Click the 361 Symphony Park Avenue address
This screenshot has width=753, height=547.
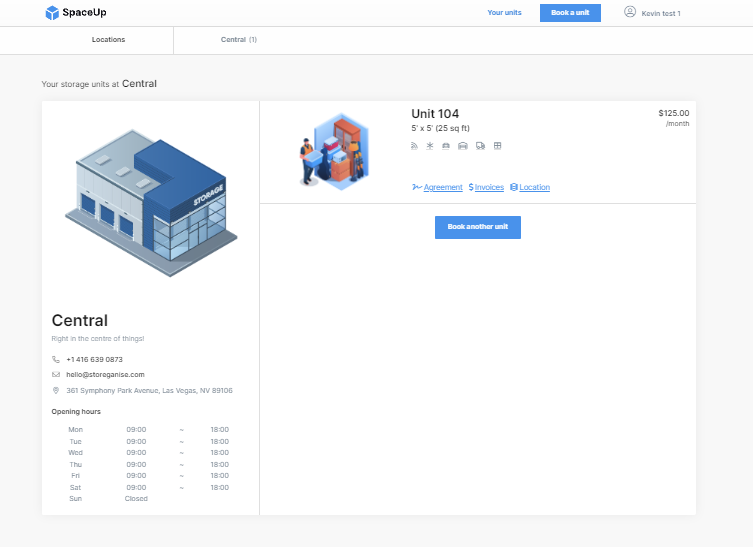point(149,390)
